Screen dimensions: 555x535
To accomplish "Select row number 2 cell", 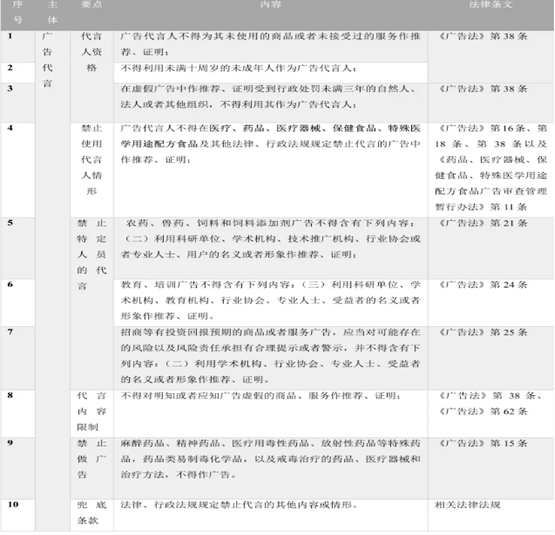I will pyautogui.click(x=18, y=73).
